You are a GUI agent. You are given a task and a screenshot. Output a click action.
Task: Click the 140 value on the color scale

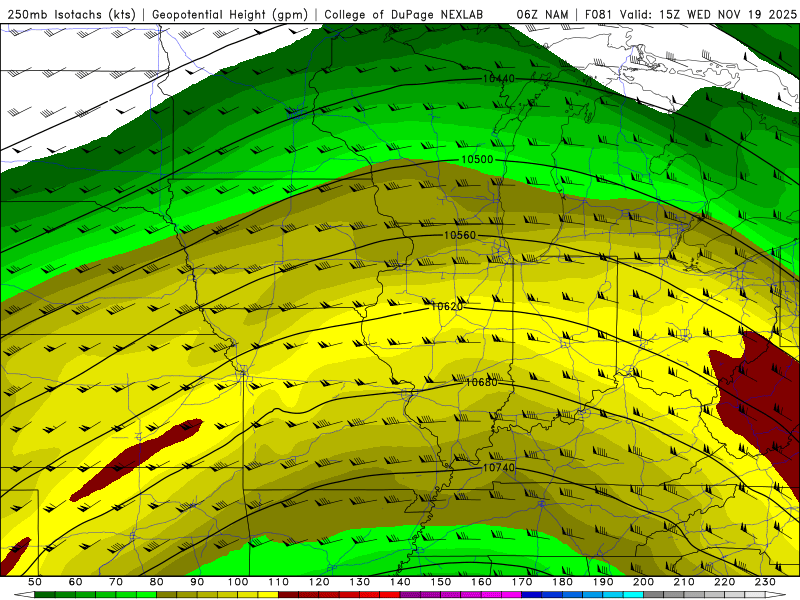pyautogui.click(x=400, y=582)
